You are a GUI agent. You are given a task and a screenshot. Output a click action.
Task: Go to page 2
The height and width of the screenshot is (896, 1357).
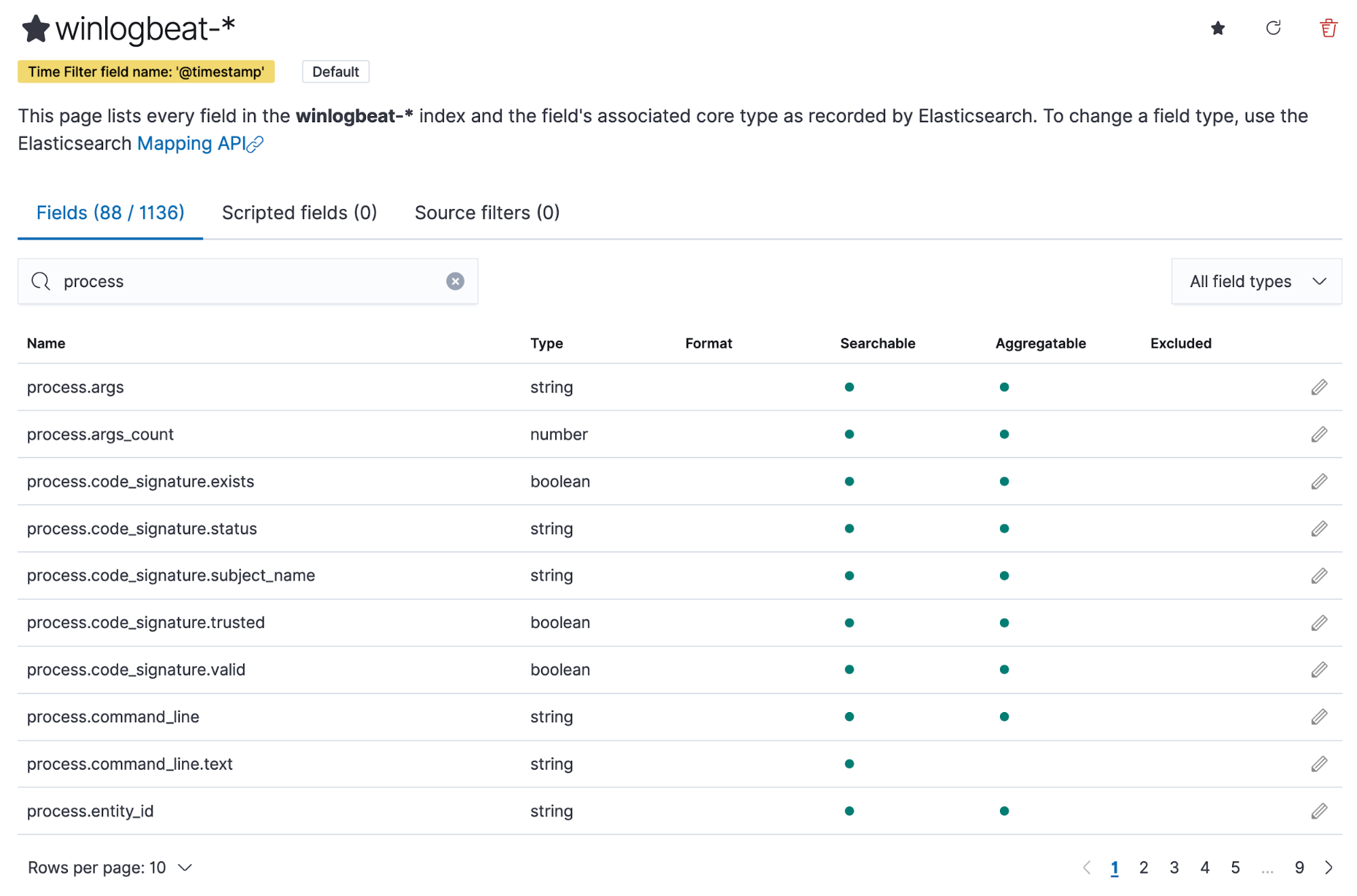click(x=1144, y=867)
